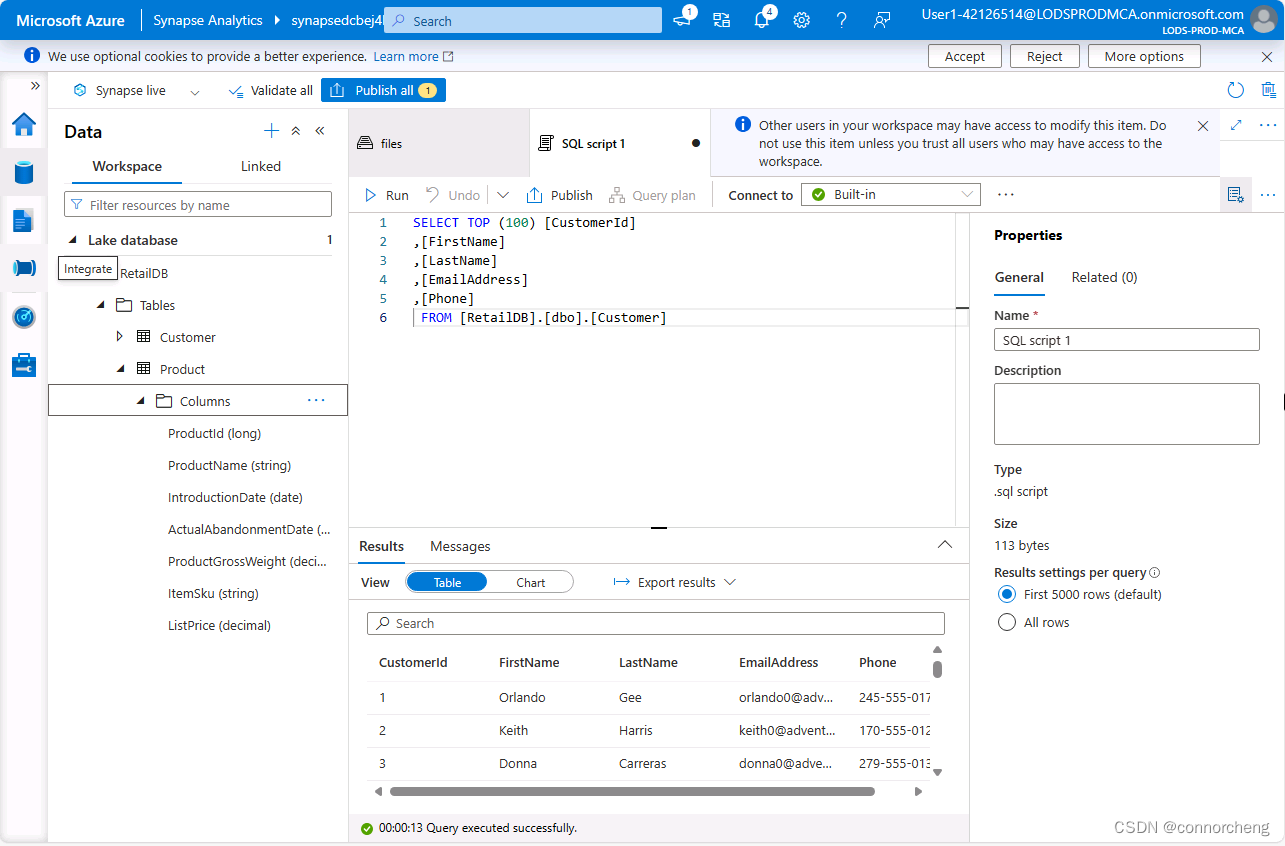Collapse the results pane with up chevron
This screenshot has width=1285, height=846.
[945, 545]
